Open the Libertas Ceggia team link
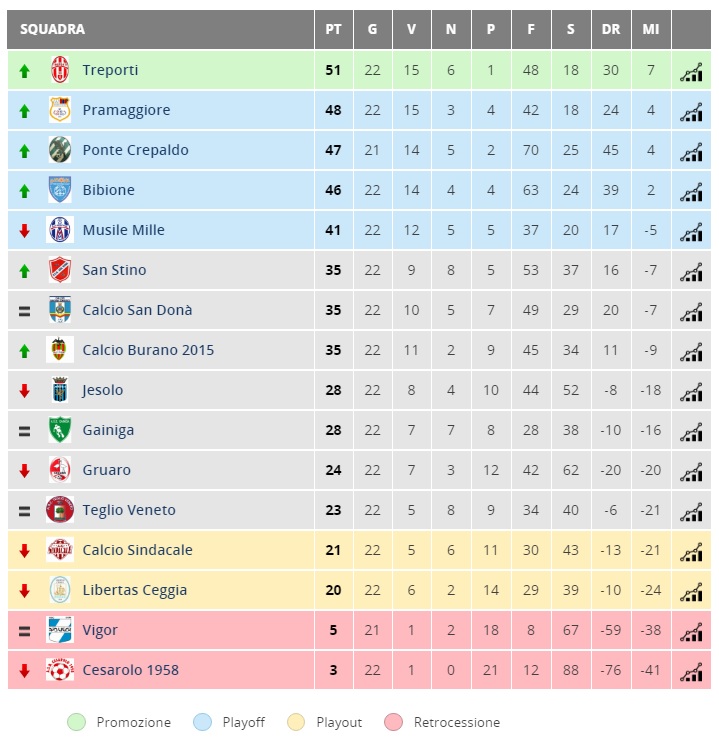 (x=134, y=590)
